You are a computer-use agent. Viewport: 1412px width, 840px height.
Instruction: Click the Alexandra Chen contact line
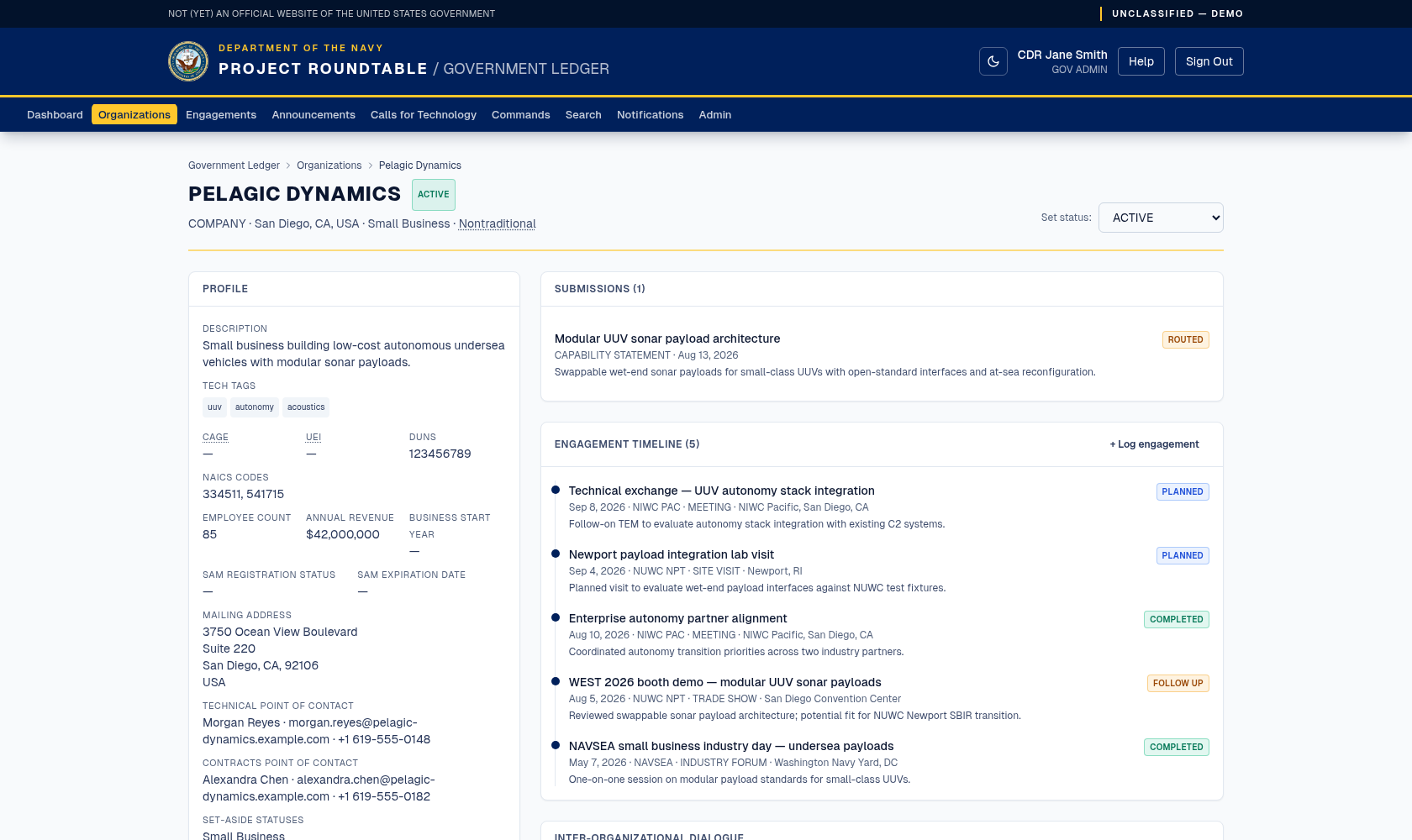(x=319, y=788)
